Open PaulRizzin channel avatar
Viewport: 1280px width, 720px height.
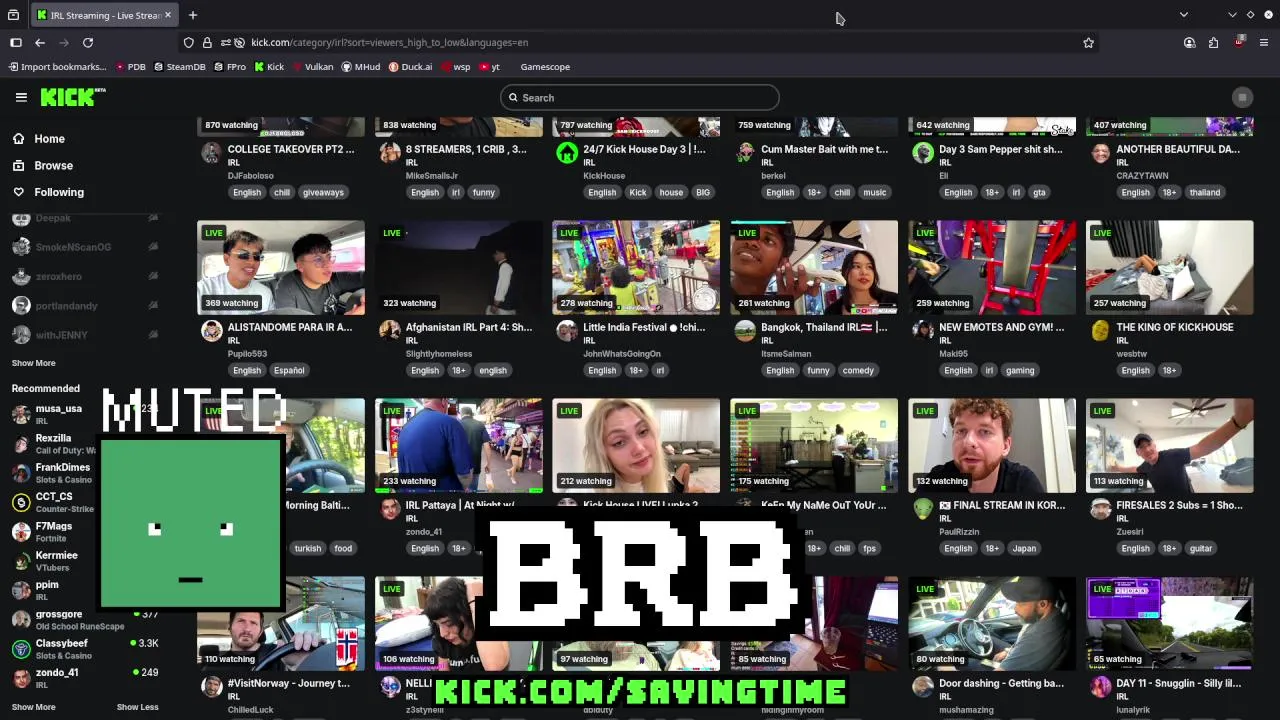pos(923,509)
